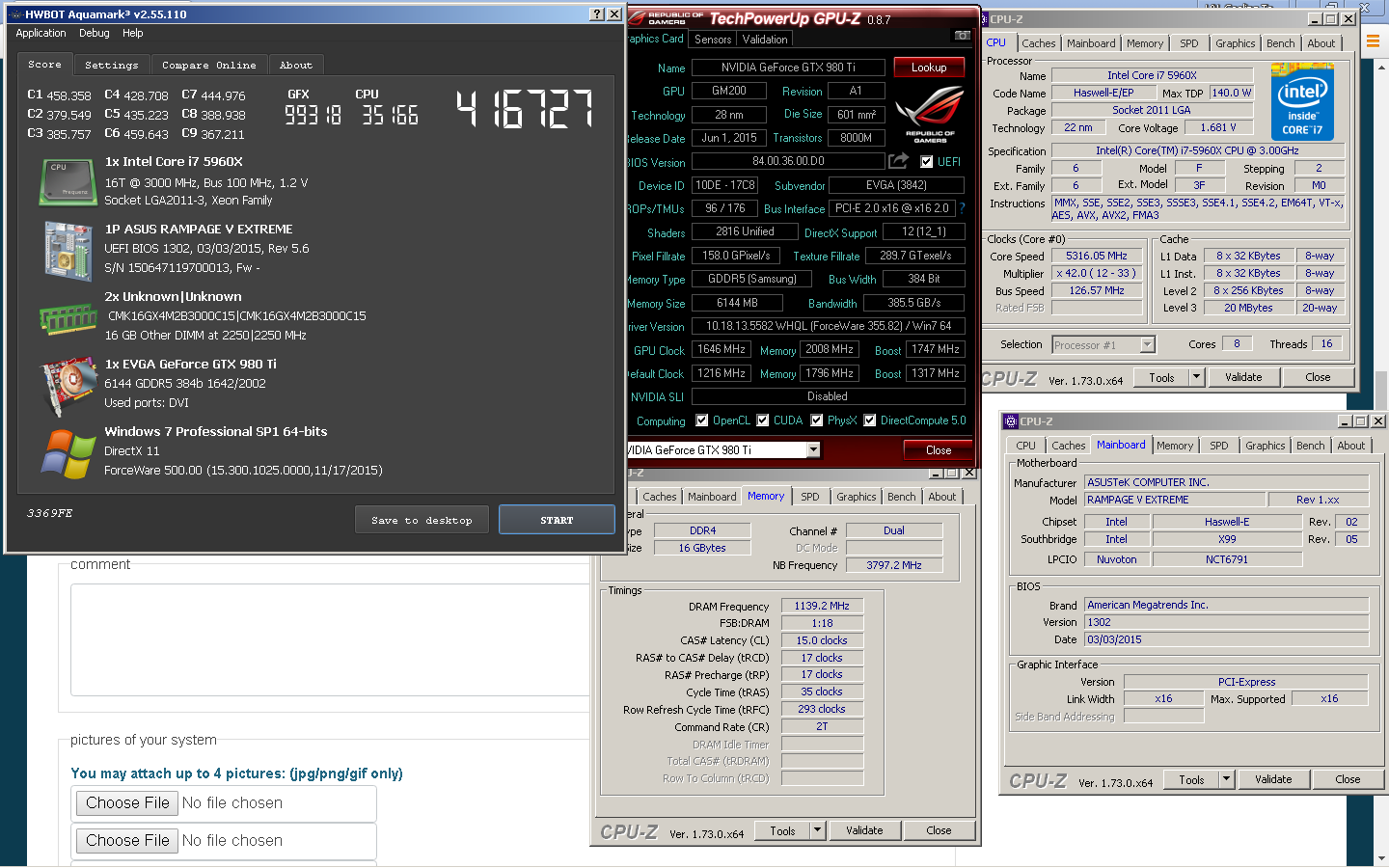
Task: Open the GPU selection dropdown in GPU-Z
Action: pos(813,449)
